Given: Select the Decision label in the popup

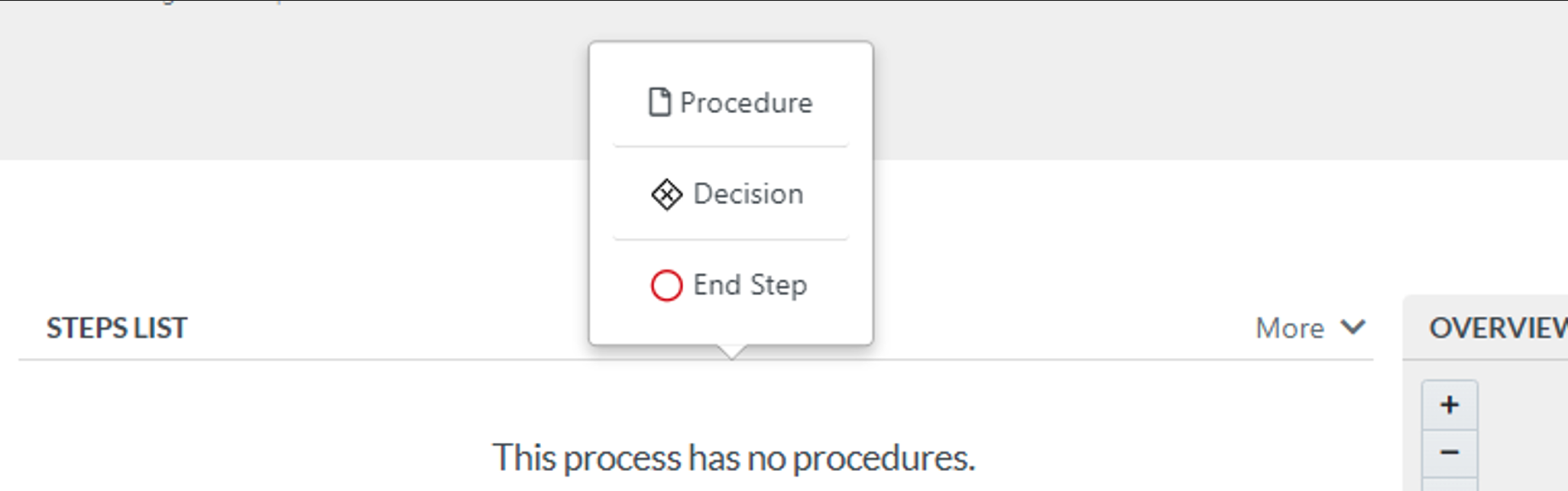Looking at the screenshot, I should coord(748,194).
